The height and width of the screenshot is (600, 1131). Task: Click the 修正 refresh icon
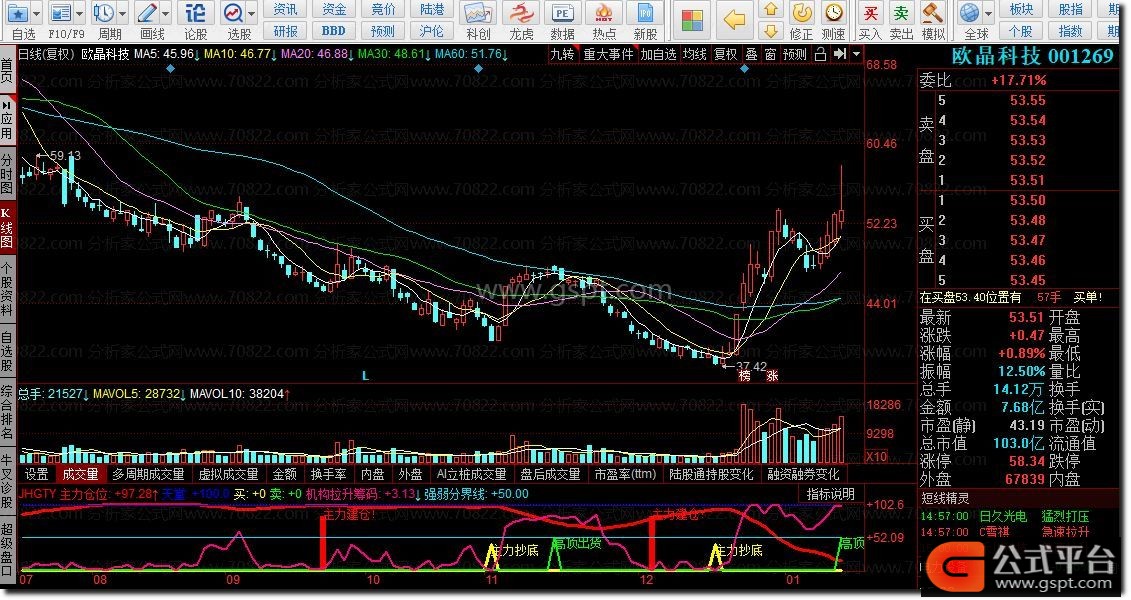click(801, 13)
